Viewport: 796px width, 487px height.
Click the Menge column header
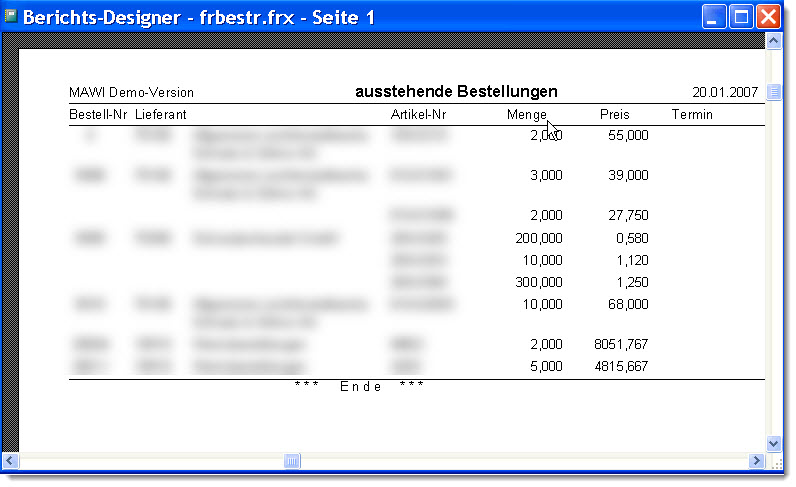pos(526,115)
